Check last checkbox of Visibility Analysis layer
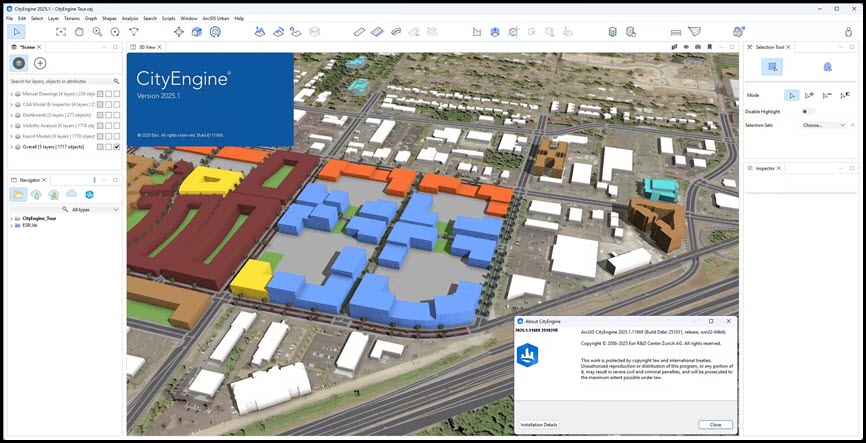Viewport: 866px width, 443px height. point(117,125)
